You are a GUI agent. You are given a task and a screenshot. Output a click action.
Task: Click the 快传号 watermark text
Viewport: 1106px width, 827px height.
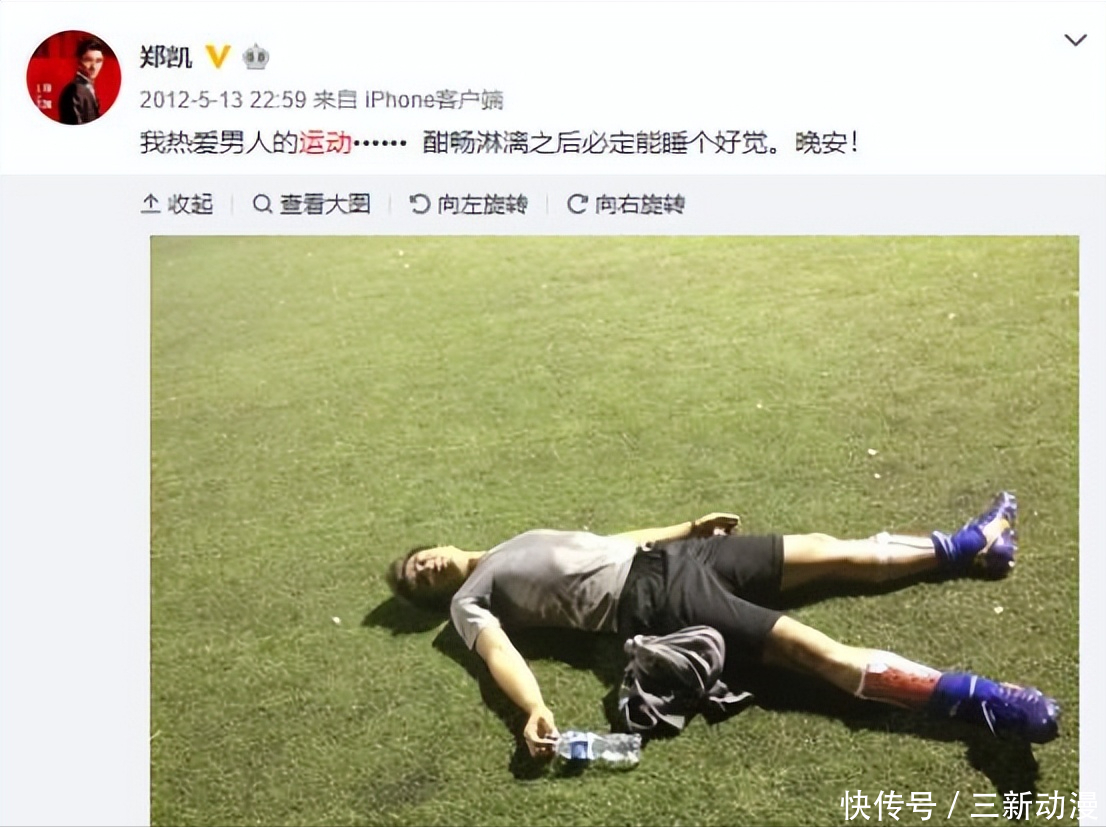click(x=888, y=805)
